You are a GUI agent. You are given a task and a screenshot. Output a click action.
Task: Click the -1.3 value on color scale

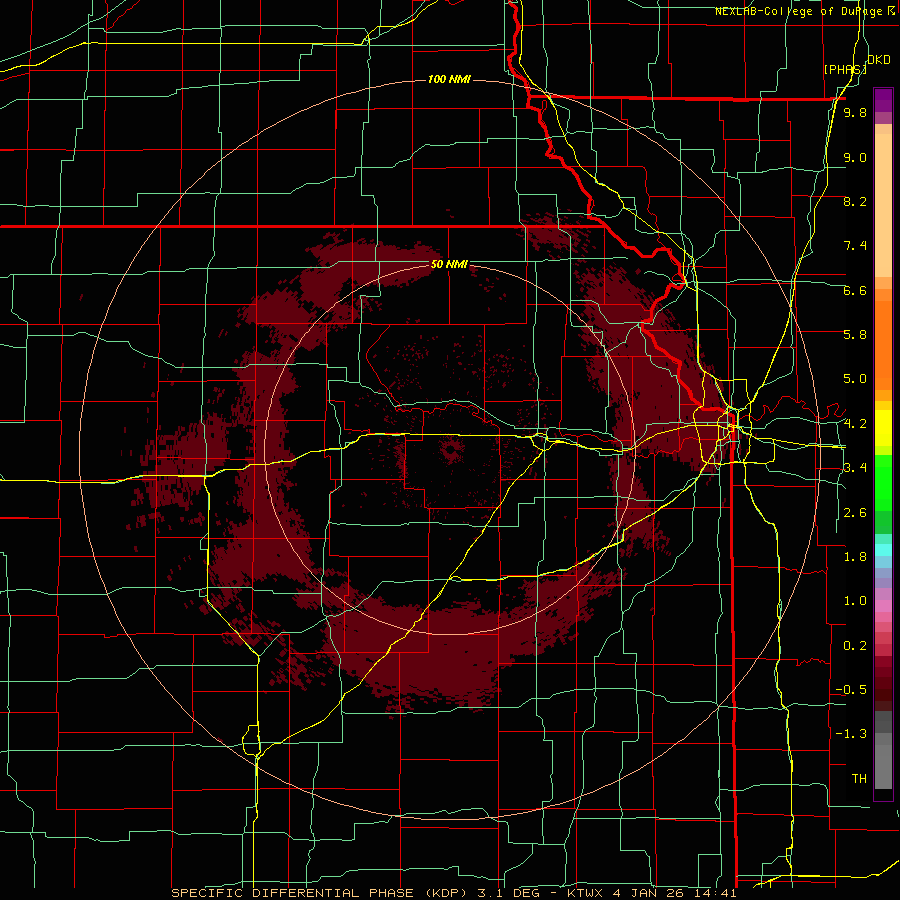tap(851, 734)
